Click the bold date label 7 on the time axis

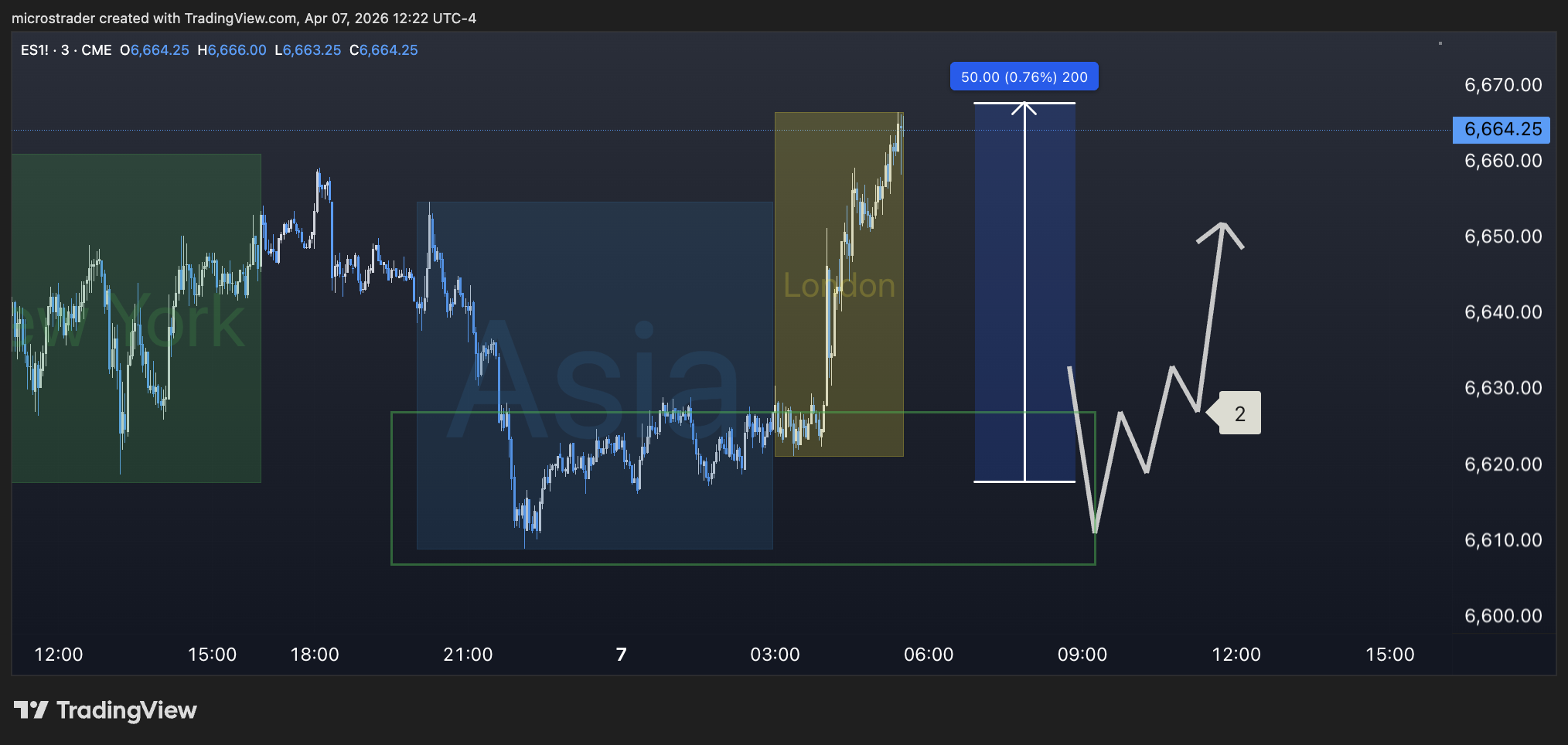tap(622, 655)
